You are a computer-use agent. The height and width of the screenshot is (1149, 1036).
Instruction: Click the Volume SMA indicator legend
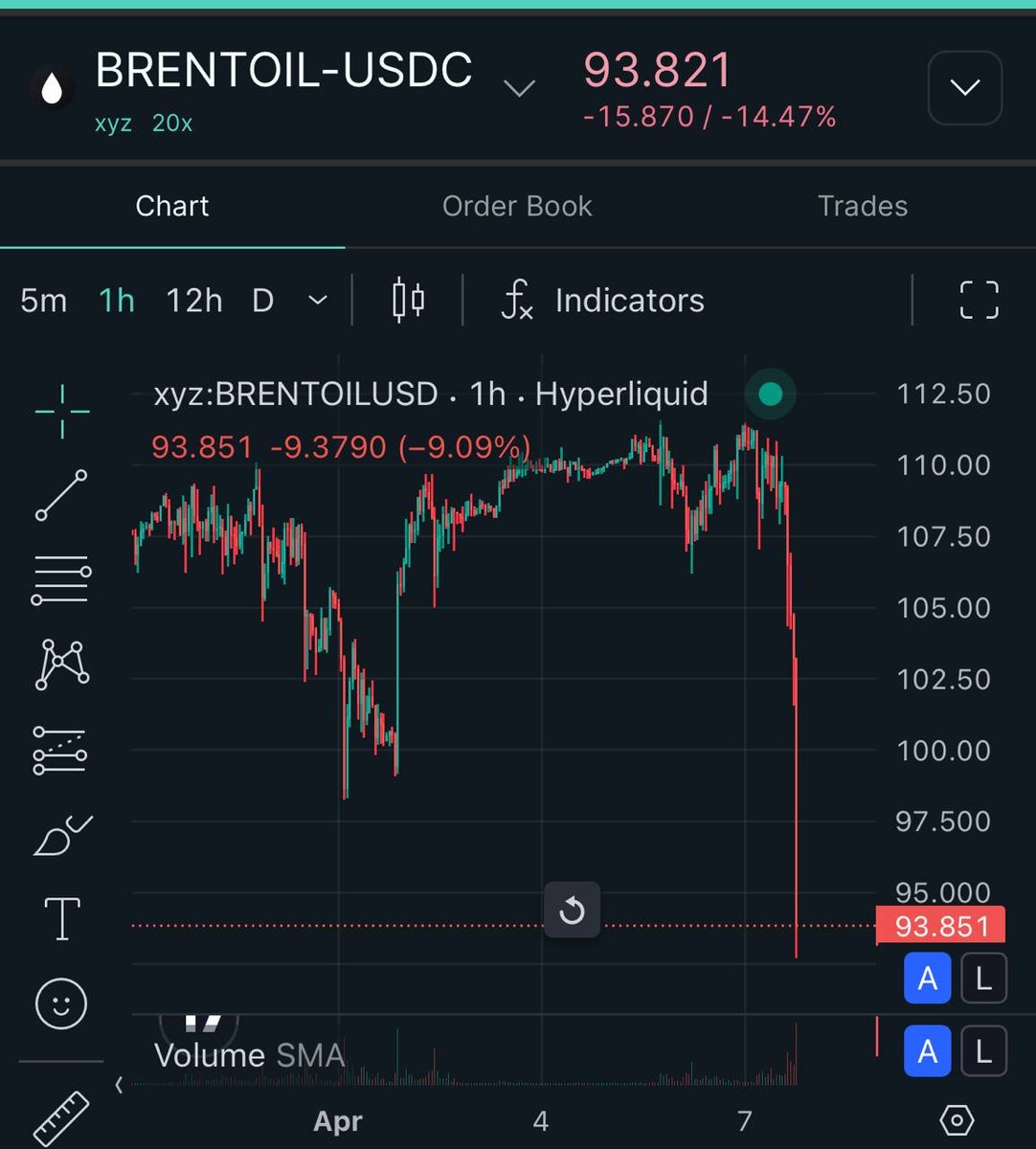[249, 1055]
